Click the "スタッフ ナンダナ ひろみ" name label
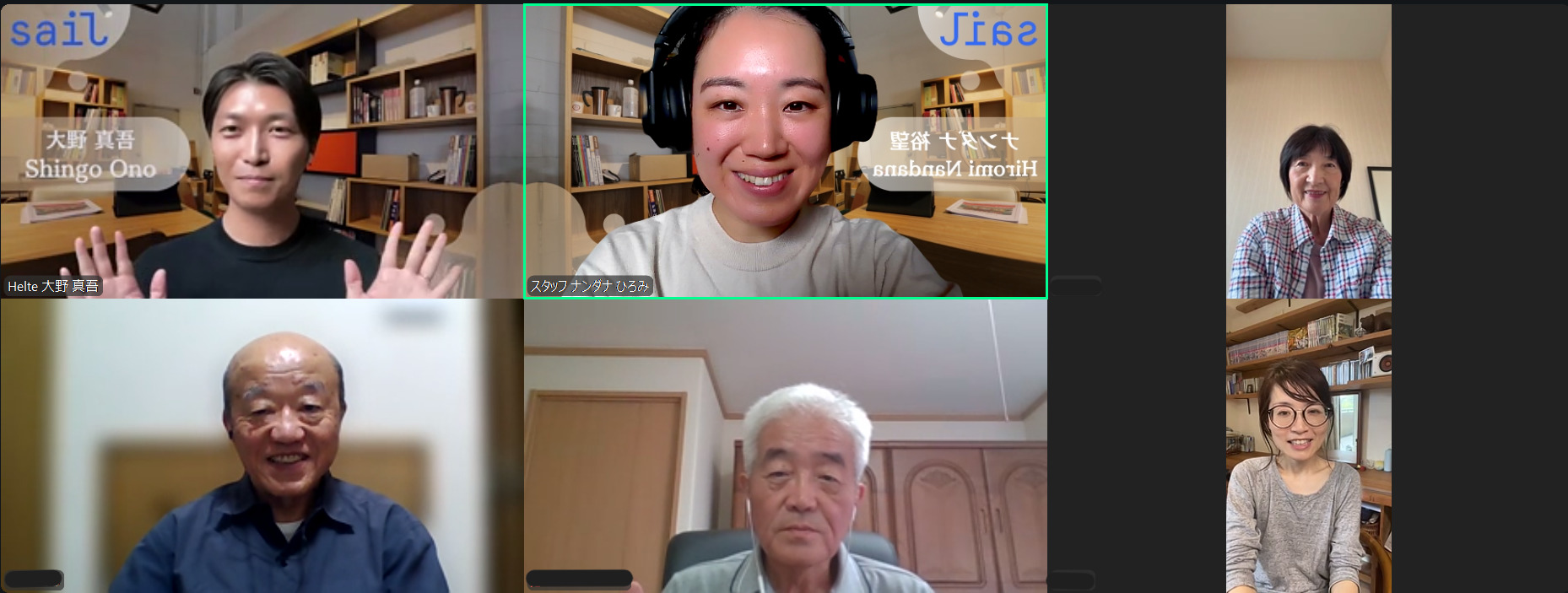 point(589,287)
